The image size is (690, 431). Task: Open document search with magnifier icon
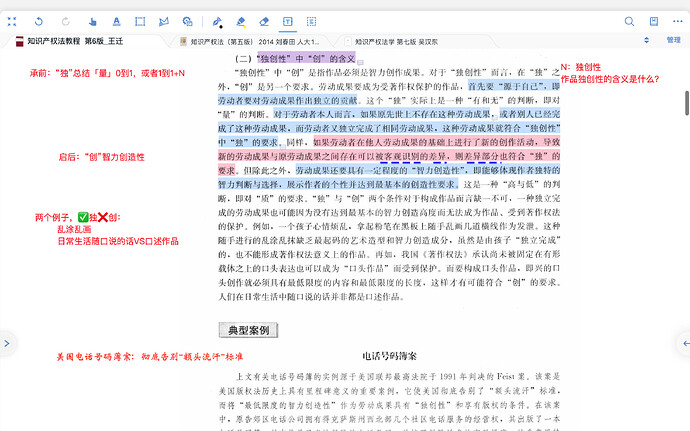click(x=629, y=22)
